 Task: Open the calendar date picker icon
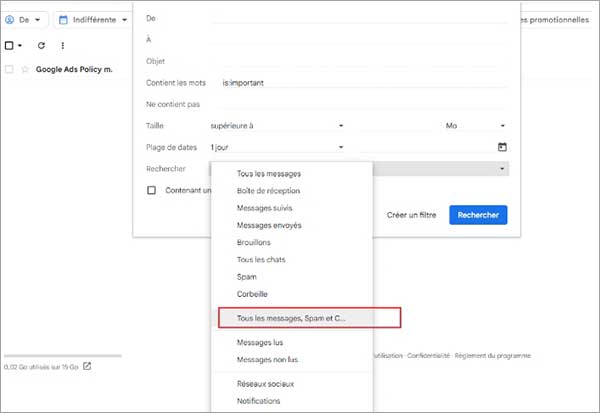click(x=502, y=147)
